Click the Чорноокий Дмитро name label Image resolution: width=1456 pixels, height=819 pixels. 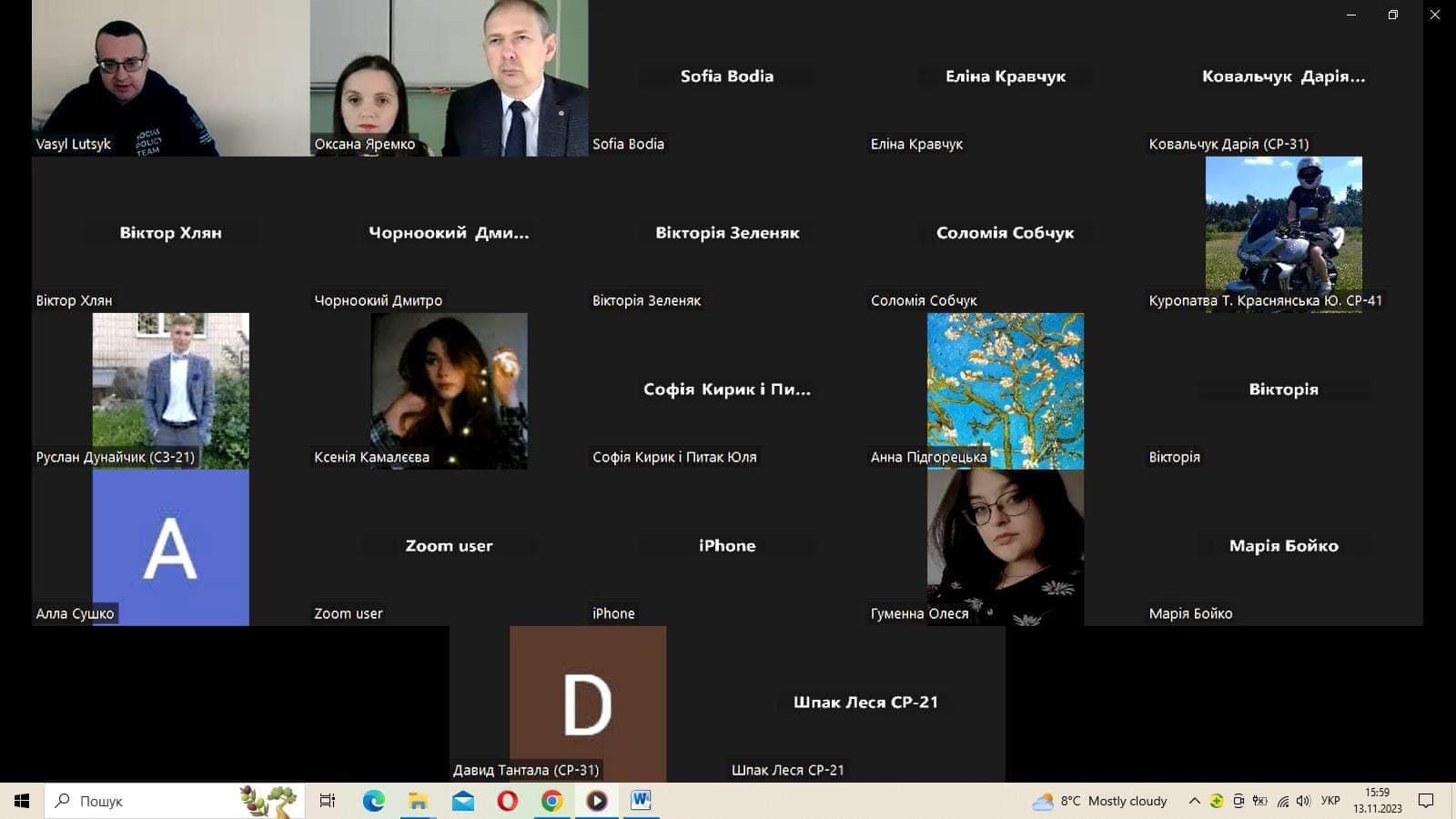point(378,300)
